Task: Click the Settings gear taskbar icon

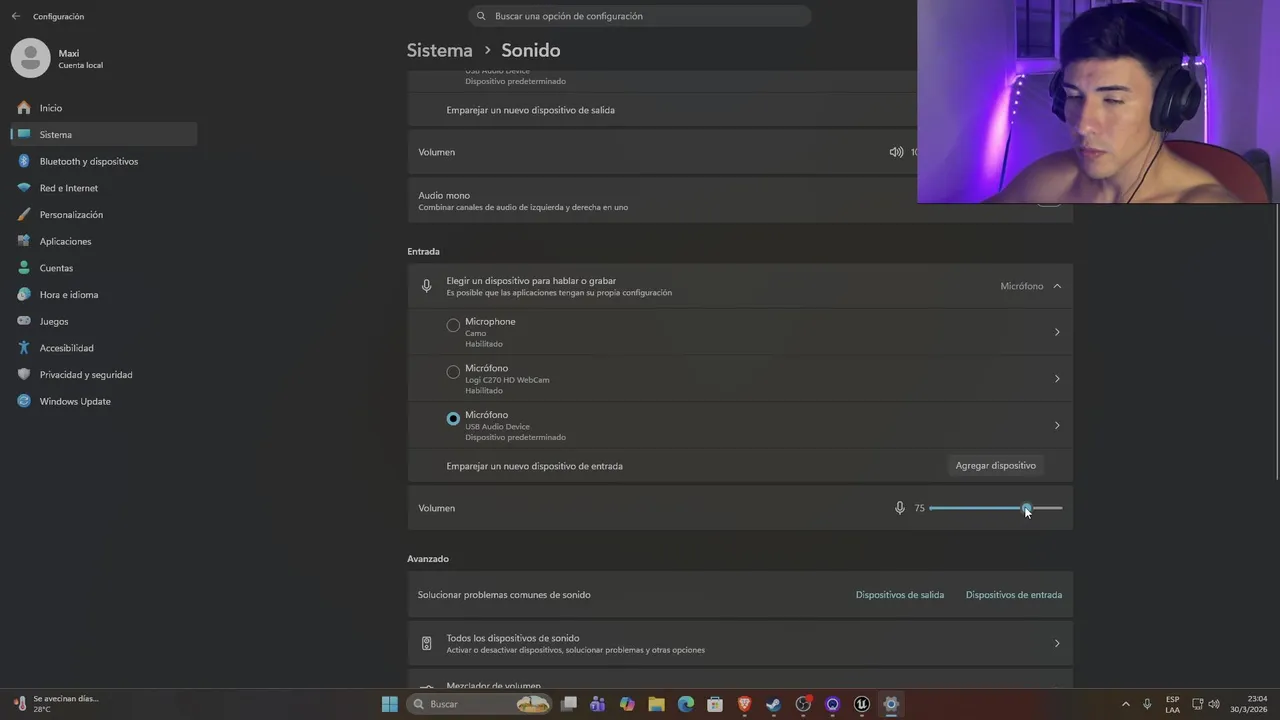Action: point(891,704)
